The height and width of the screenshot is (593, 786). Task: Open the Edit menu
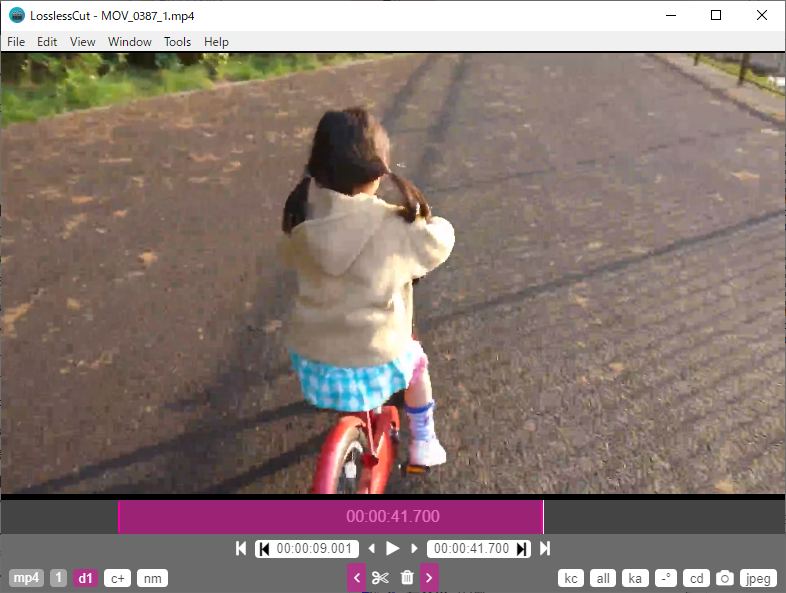pos(47,42)
